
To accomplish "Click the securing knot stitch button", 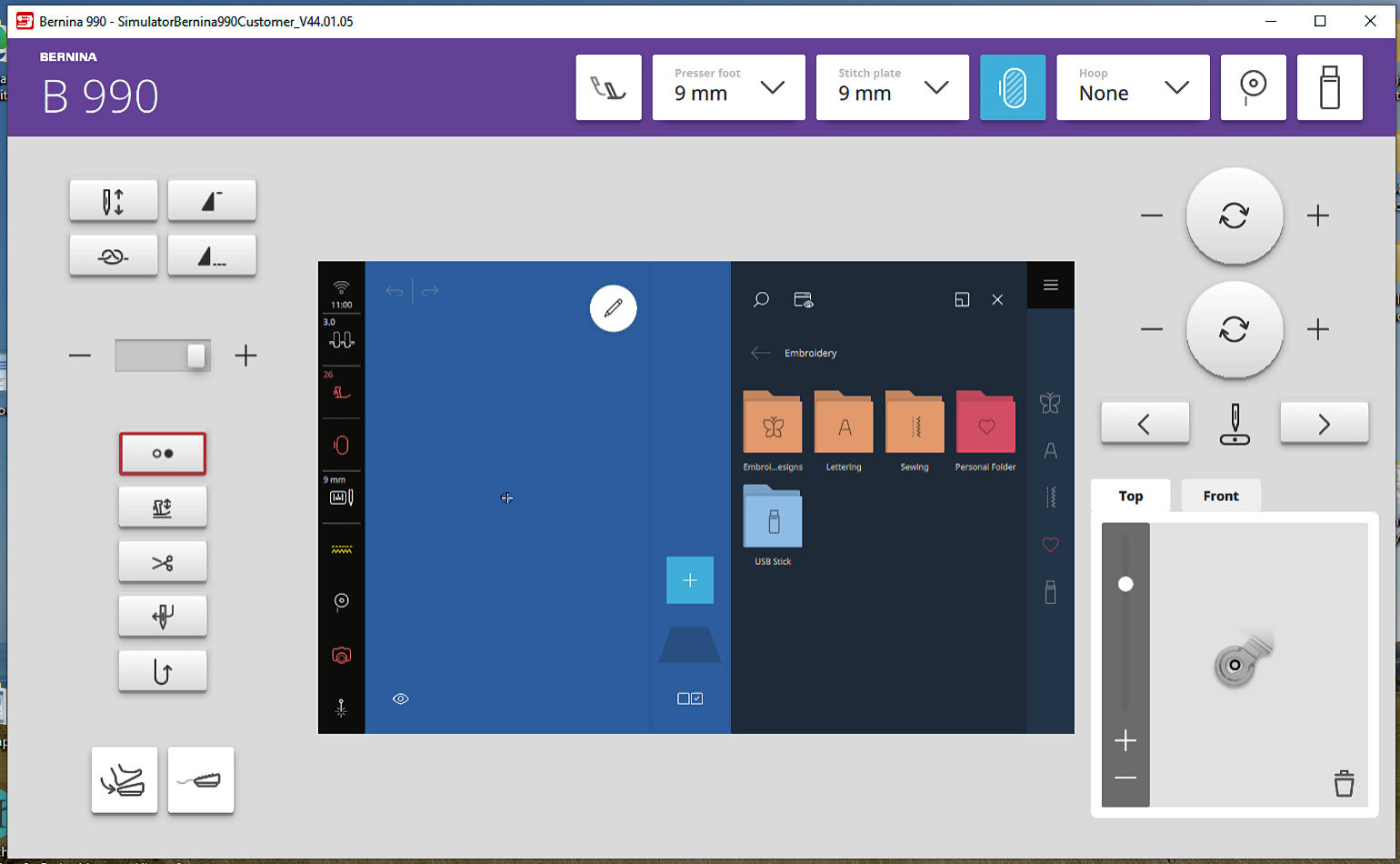I will tap(114, 256).
